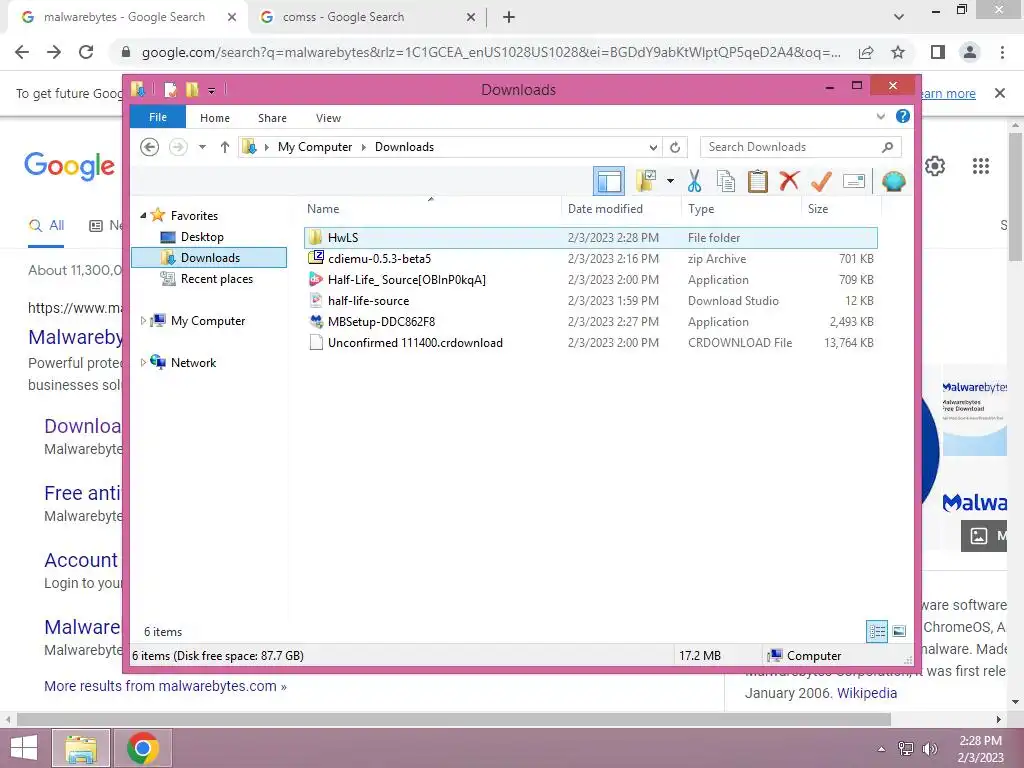Bookmark this page with the star

tap(898, 52)
